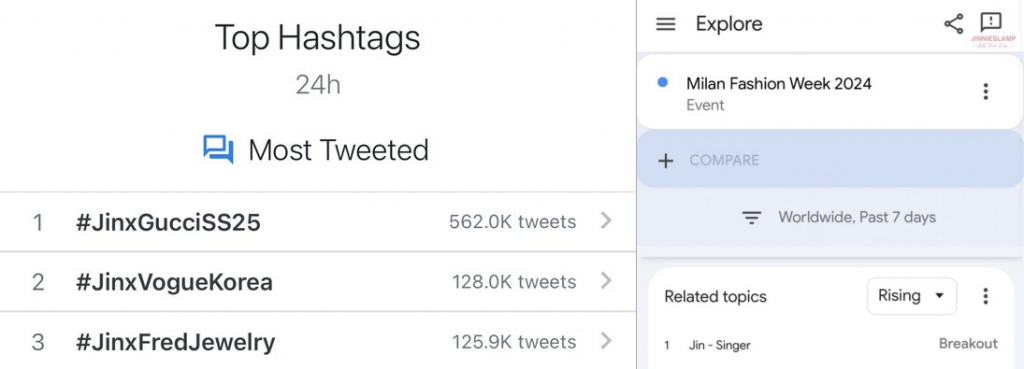The width and height of the screenshot is (1024, 369).
Task: Select the #JinxVogueKorea hashtag
Action: (x=174, y=282)
